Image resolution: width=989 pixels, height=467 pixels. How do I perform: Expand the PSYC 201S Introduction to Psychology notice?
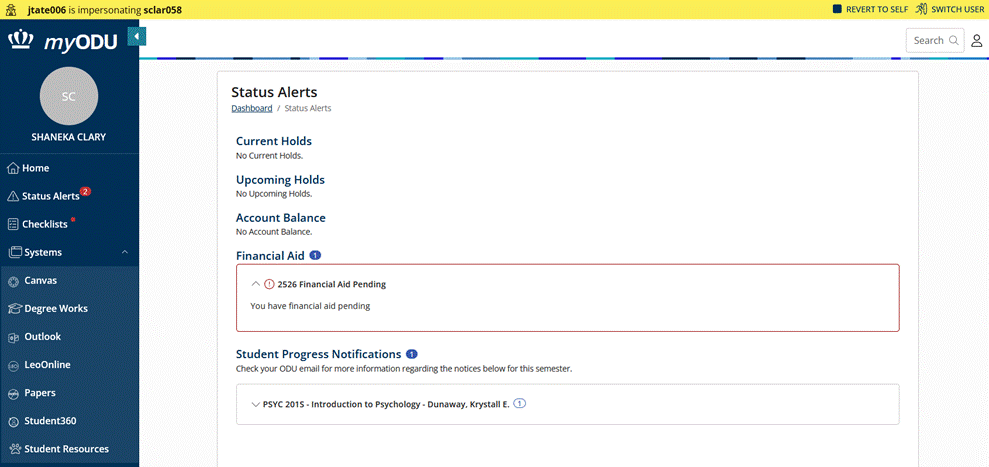tap(256, 404)
